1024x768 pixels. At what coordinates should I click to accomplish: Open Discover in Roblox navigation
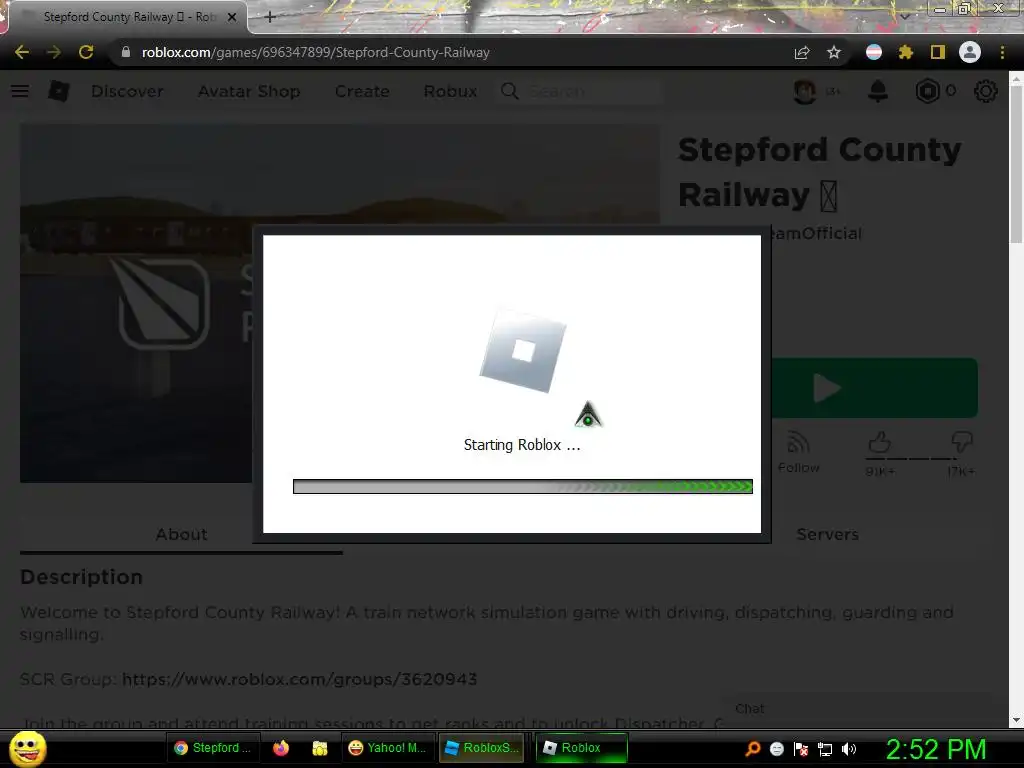tap(127, 91)
